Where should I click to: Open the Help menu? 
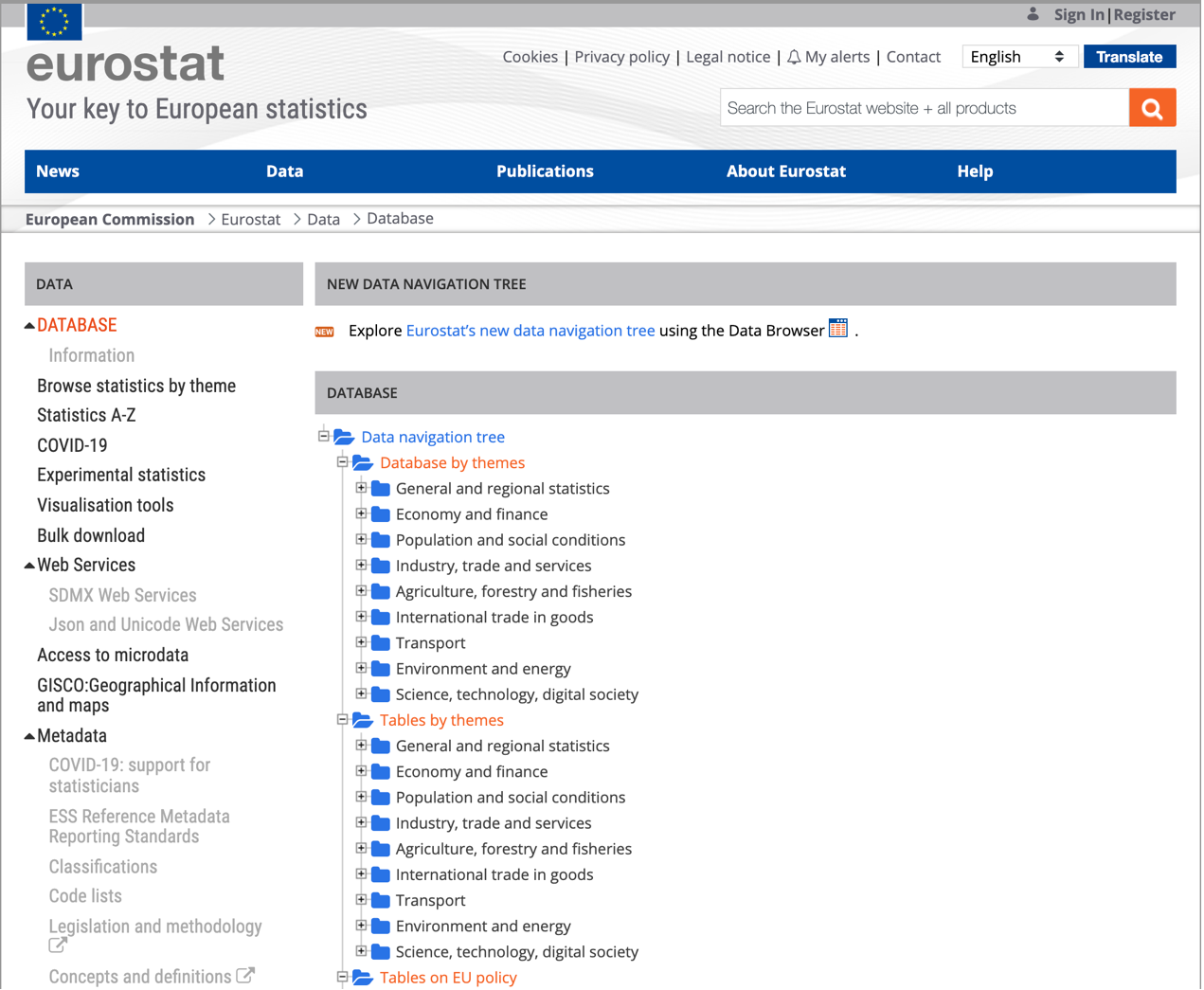(x=975, y=171)
